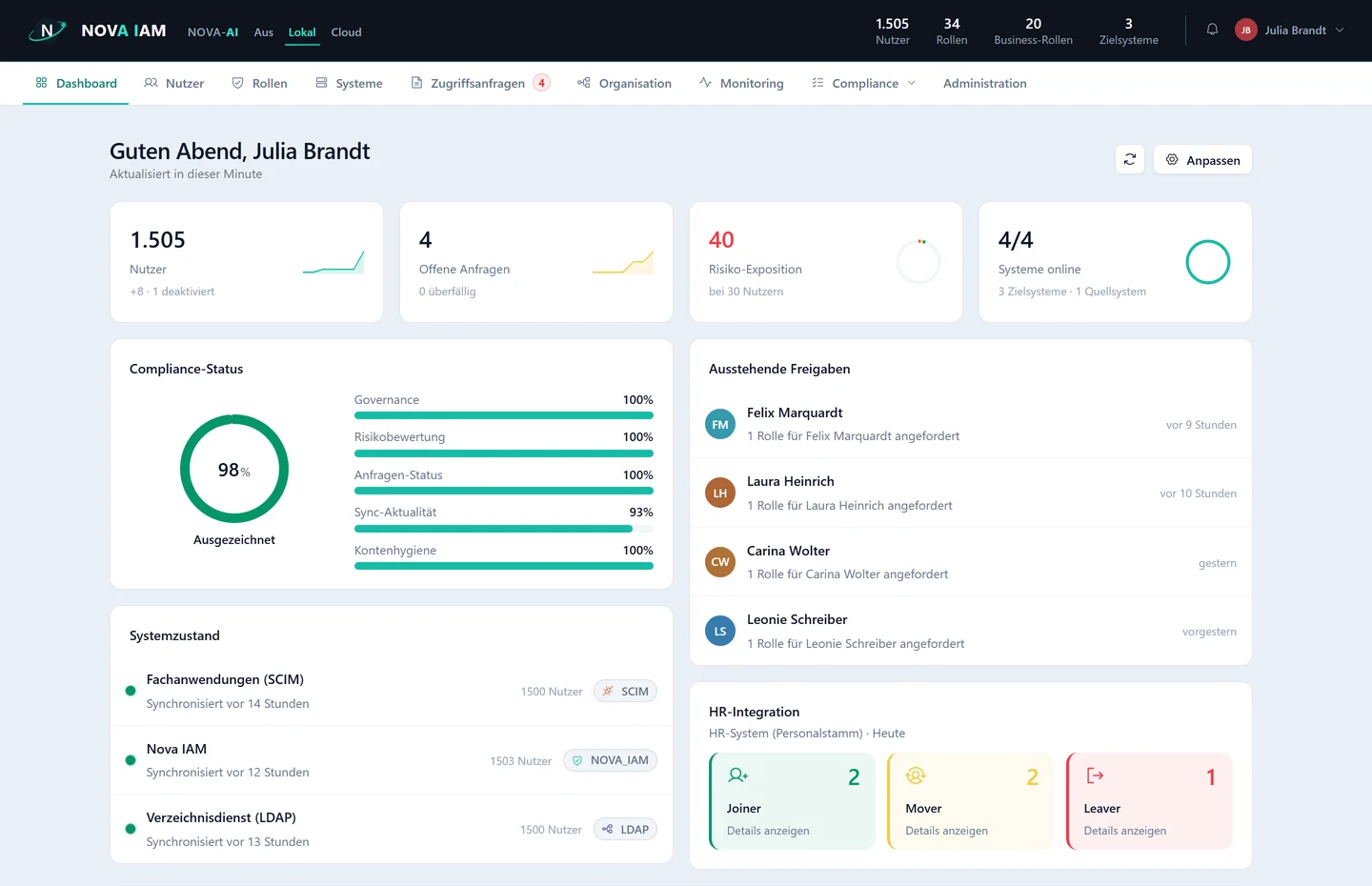Expand the Compliance menu dropdown
1372x886 pixels.
[x=863, y=83]
